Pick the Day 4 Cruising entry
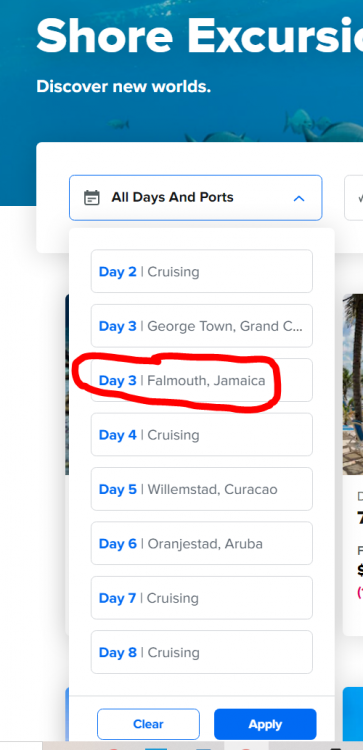The width and height of the screenshot is (363, 750). tap(202, 434)
